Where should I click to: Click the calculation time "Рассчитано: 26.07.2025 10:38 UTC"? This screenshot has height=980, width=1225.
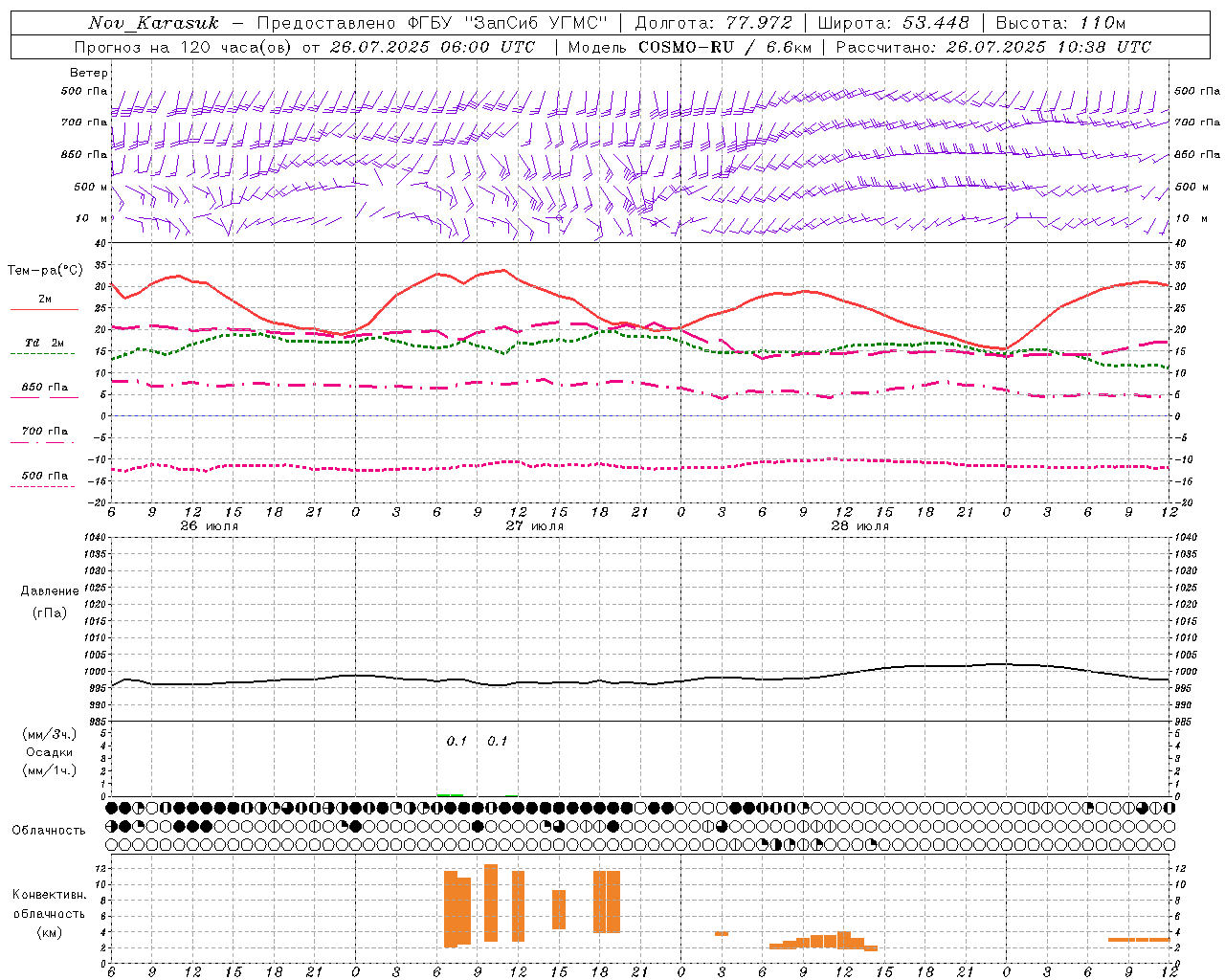(993, 47)
